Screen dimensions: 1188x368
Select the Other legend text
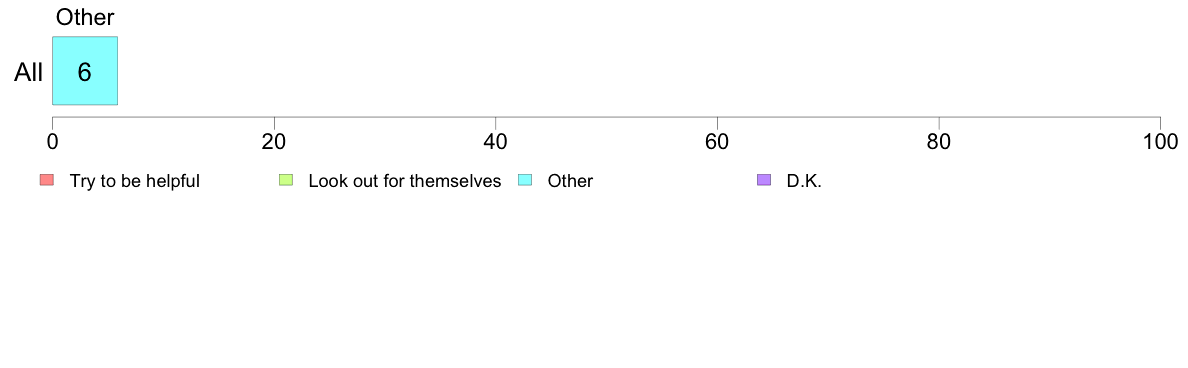571,181
